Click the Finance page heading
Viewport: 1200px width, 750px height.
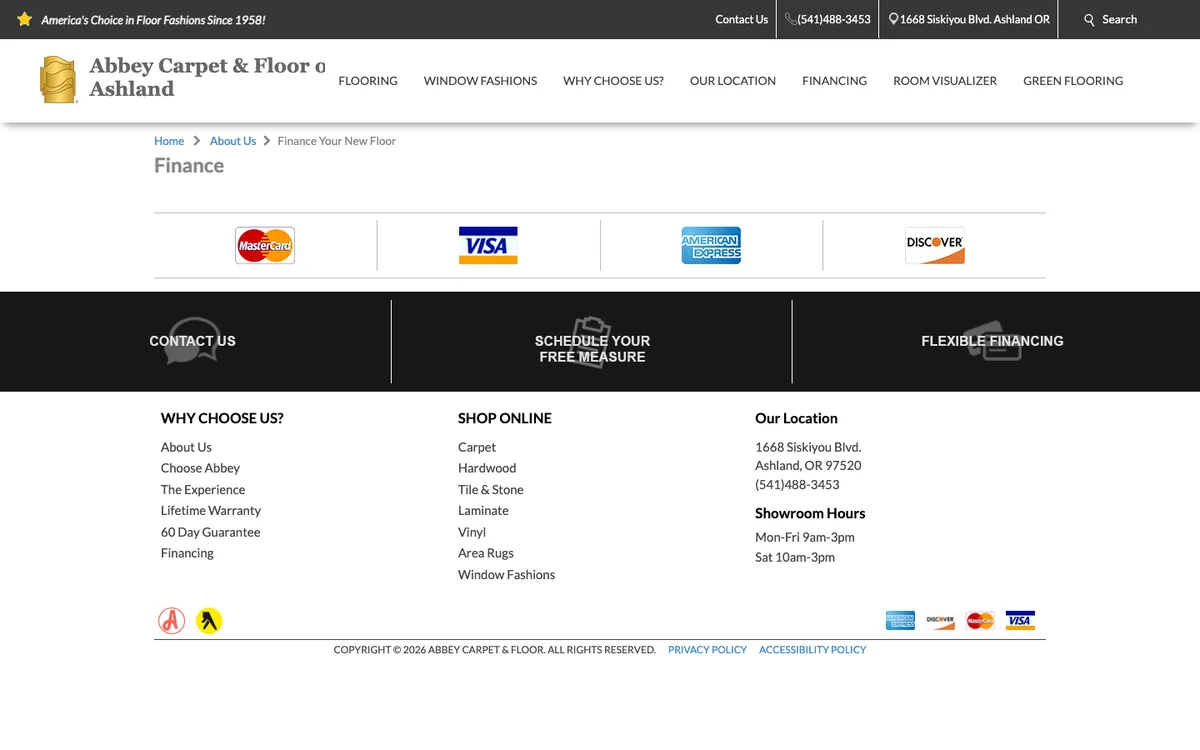[x=189, y=166]
